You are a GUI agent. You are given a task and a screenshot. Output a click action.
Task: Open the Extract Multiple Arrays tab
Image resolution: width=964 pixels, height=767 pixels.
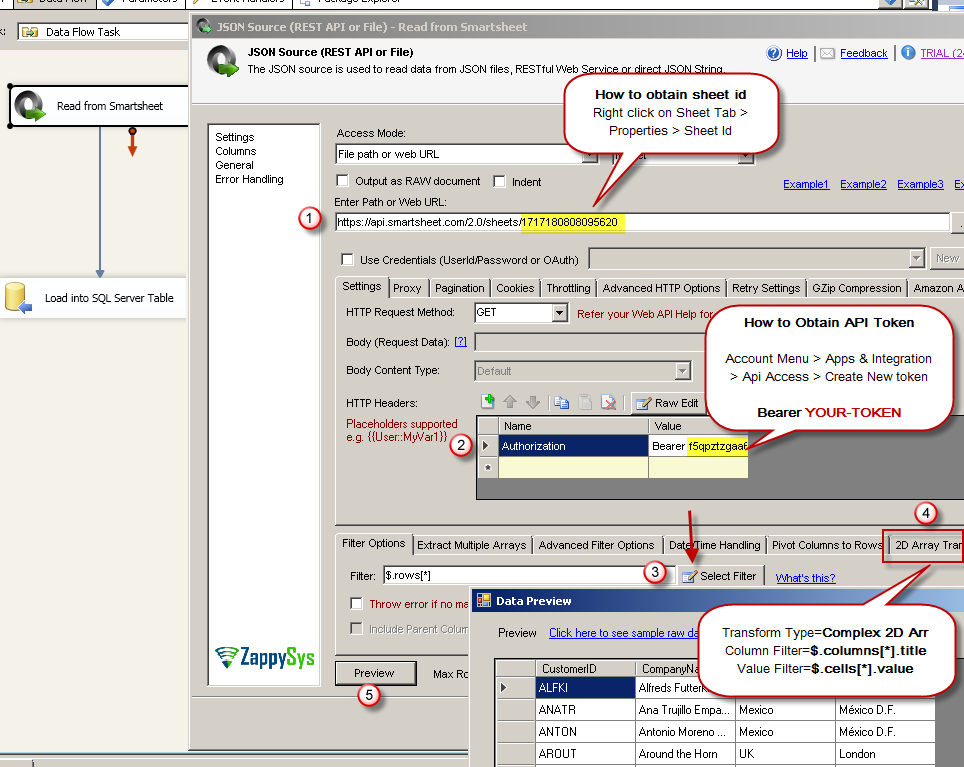pyautogui.click(x=470, y=544)
